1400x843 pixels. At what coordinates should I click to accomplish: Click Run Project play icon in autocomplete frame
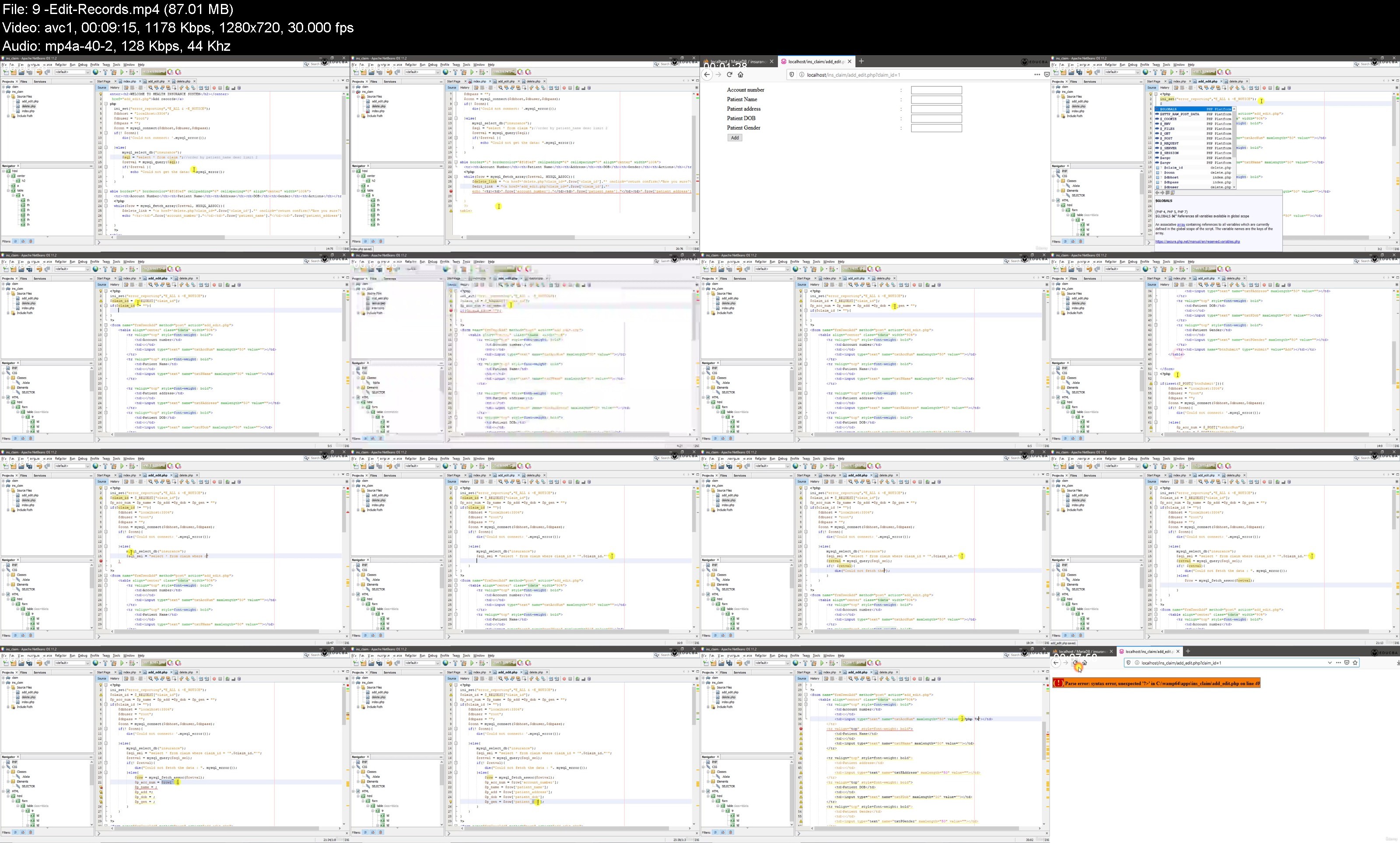tap(1172, 72)
